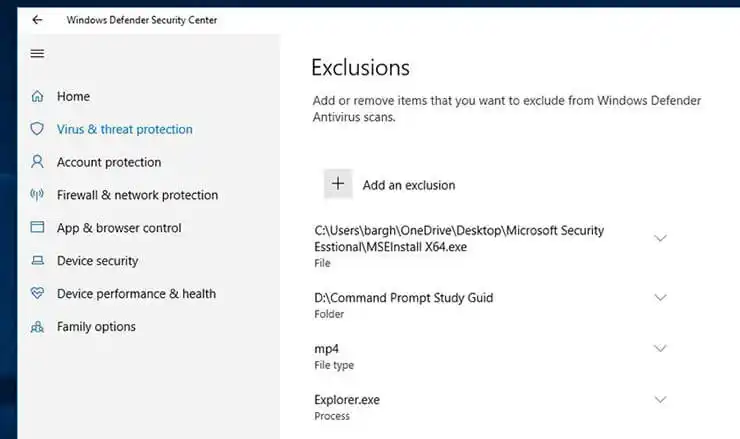
Task: Expand the mp4 file type exclusion
Action: [x=660, y=348]
